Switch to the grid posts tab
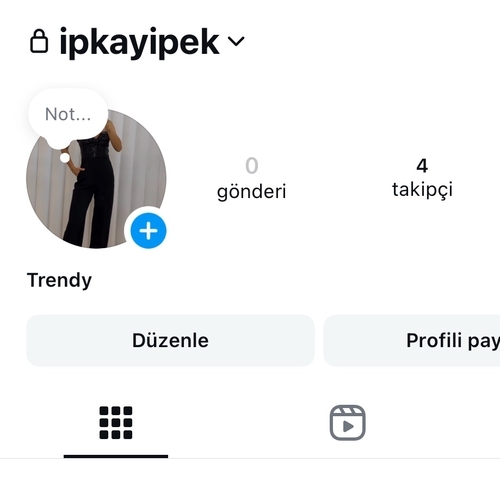Viewport: 500px width, 500px height. tap(116, 422)
